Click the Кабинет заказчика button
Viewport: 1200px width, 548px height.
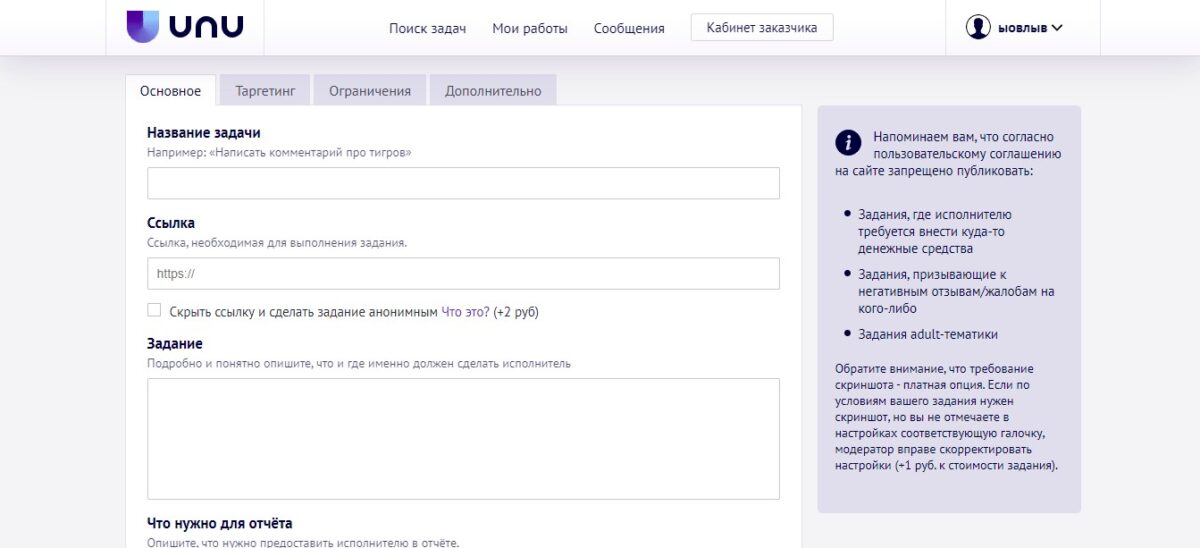pos(762,28)
